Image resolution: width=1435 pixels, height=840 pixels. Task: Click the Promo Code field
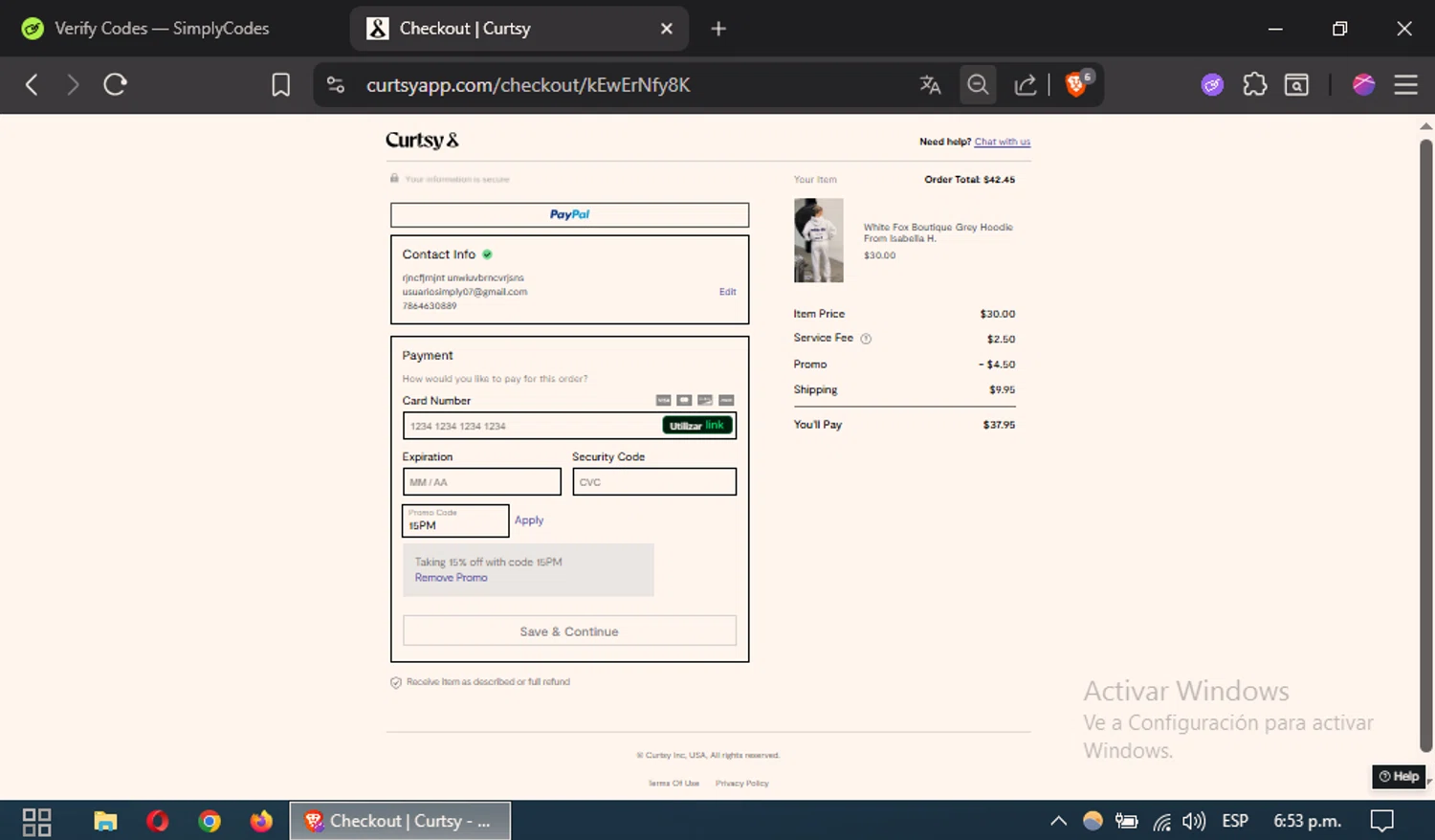[455, 520]
